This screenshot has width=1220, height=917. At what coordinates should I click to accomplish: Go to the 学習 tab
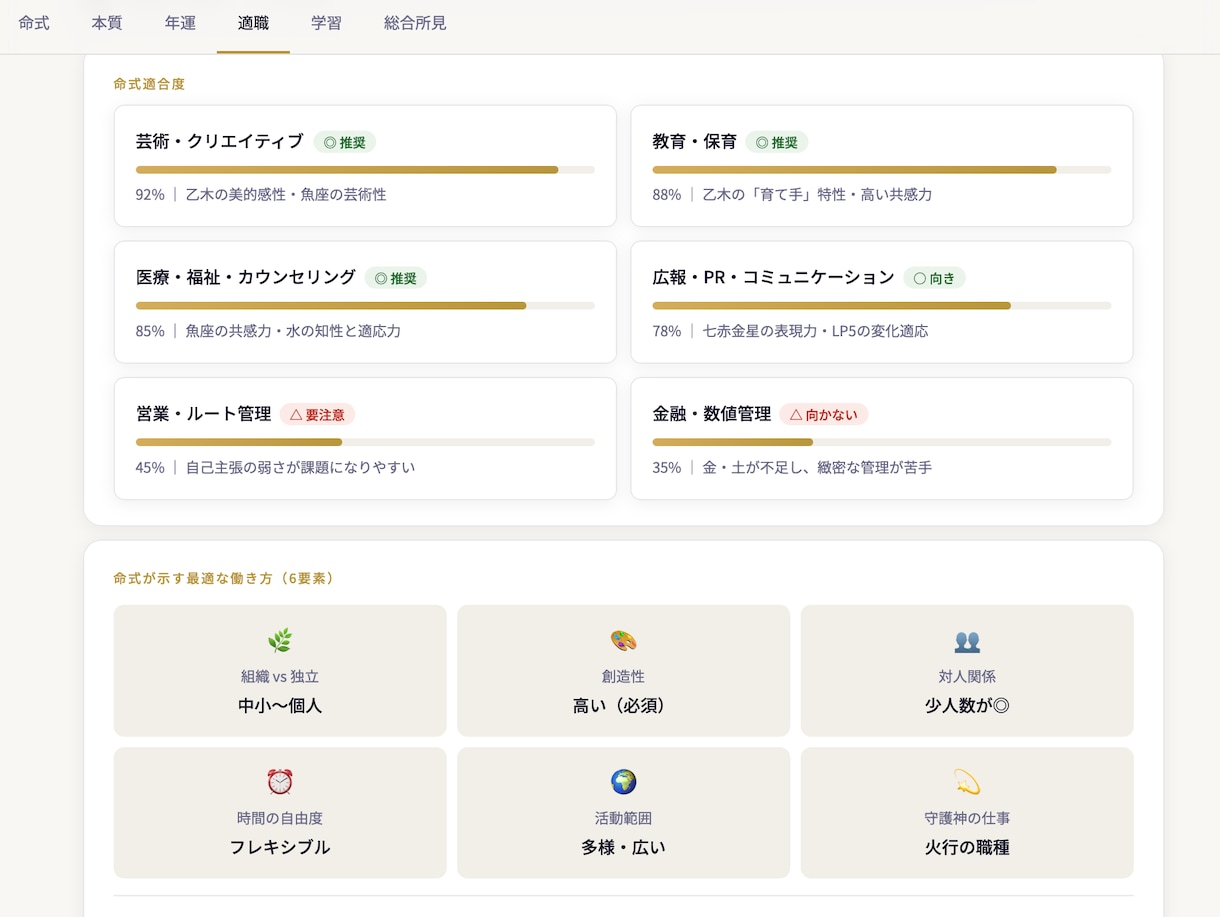pos(326,23)
